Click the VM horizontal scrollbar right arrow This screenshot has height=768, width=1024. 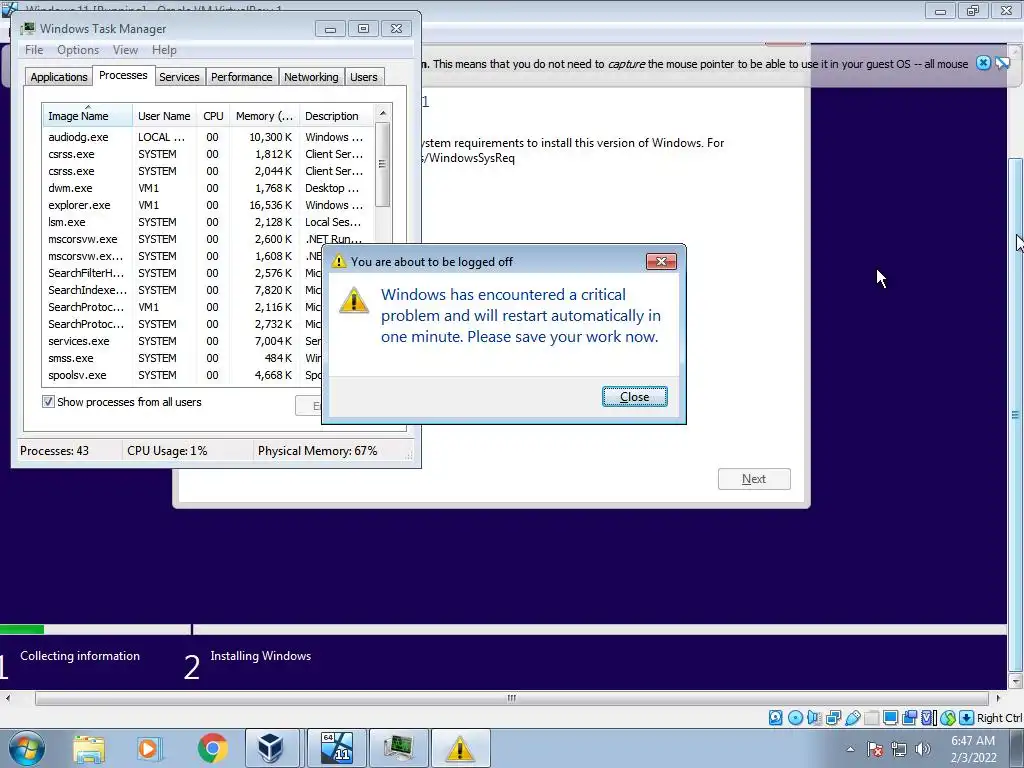998,698
